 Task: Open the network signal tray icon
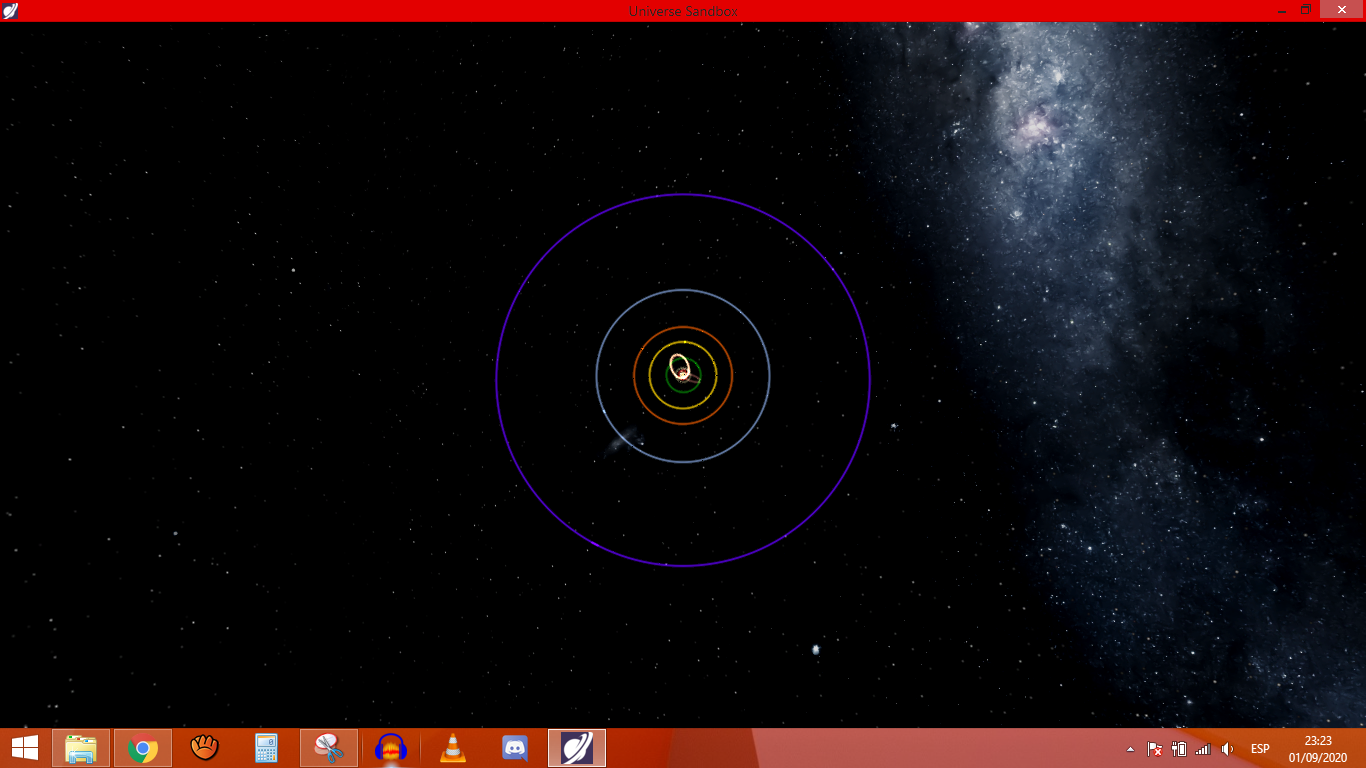point(1203,749)
